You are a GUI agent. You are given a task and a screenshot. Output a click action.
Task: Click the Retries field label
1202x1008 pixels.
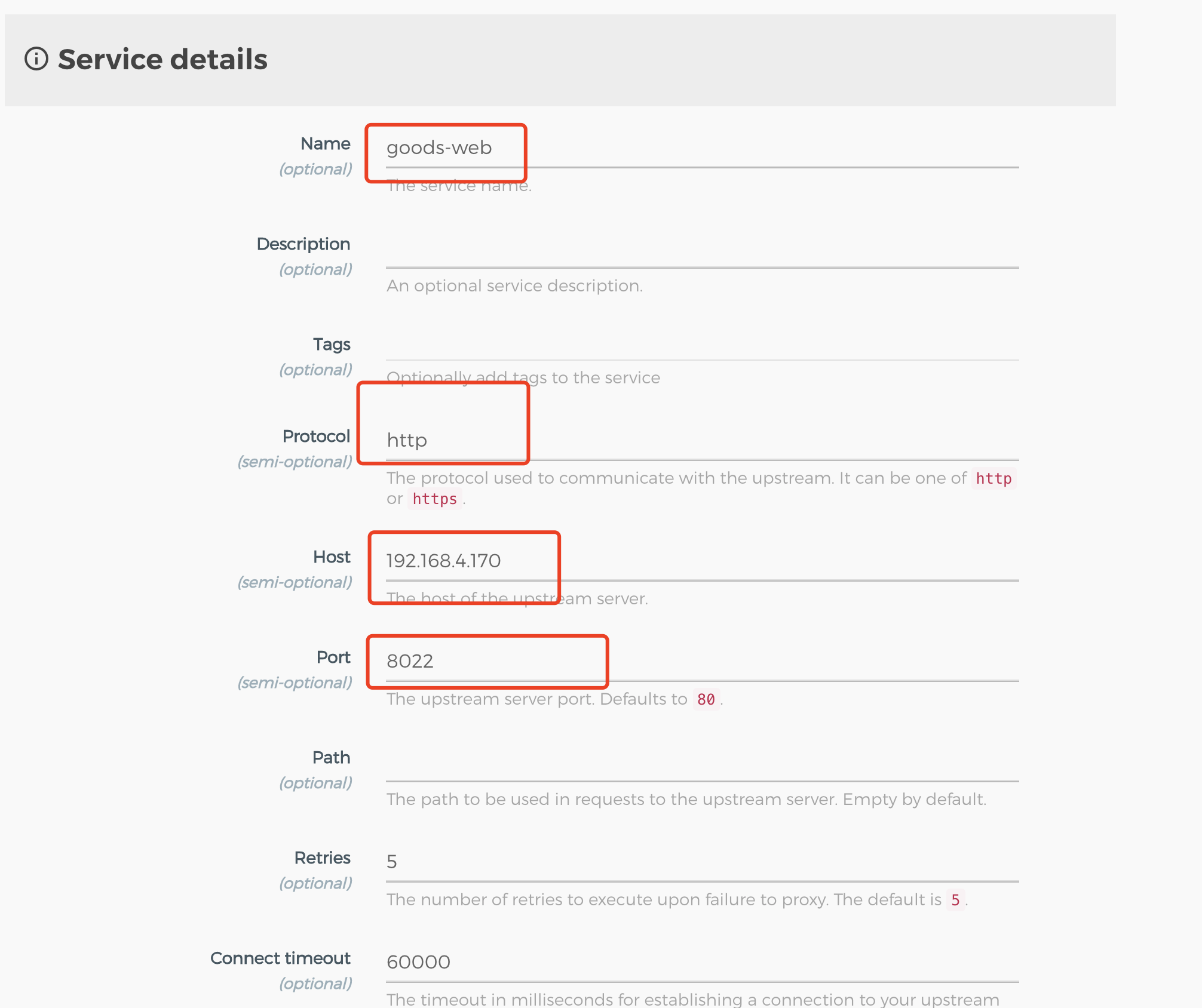coord(322,858)
